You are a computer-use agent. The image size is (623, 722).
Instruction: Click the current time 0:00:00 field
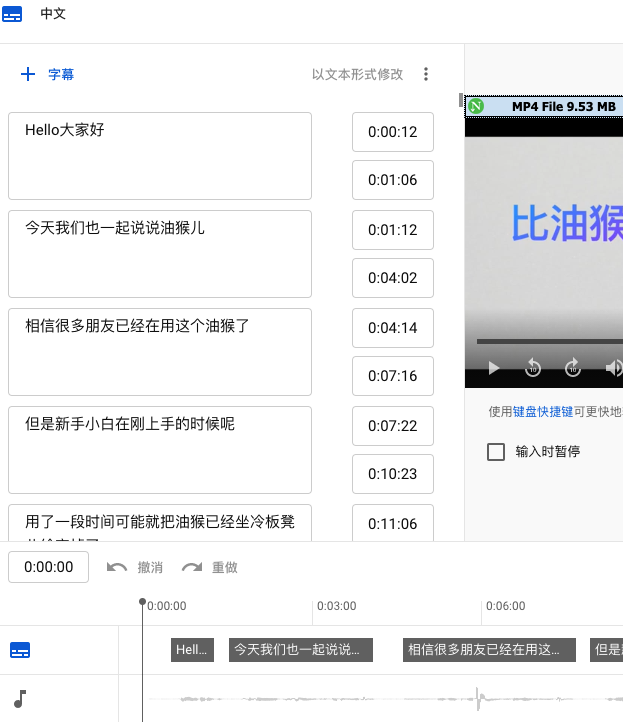pos(48,567)
